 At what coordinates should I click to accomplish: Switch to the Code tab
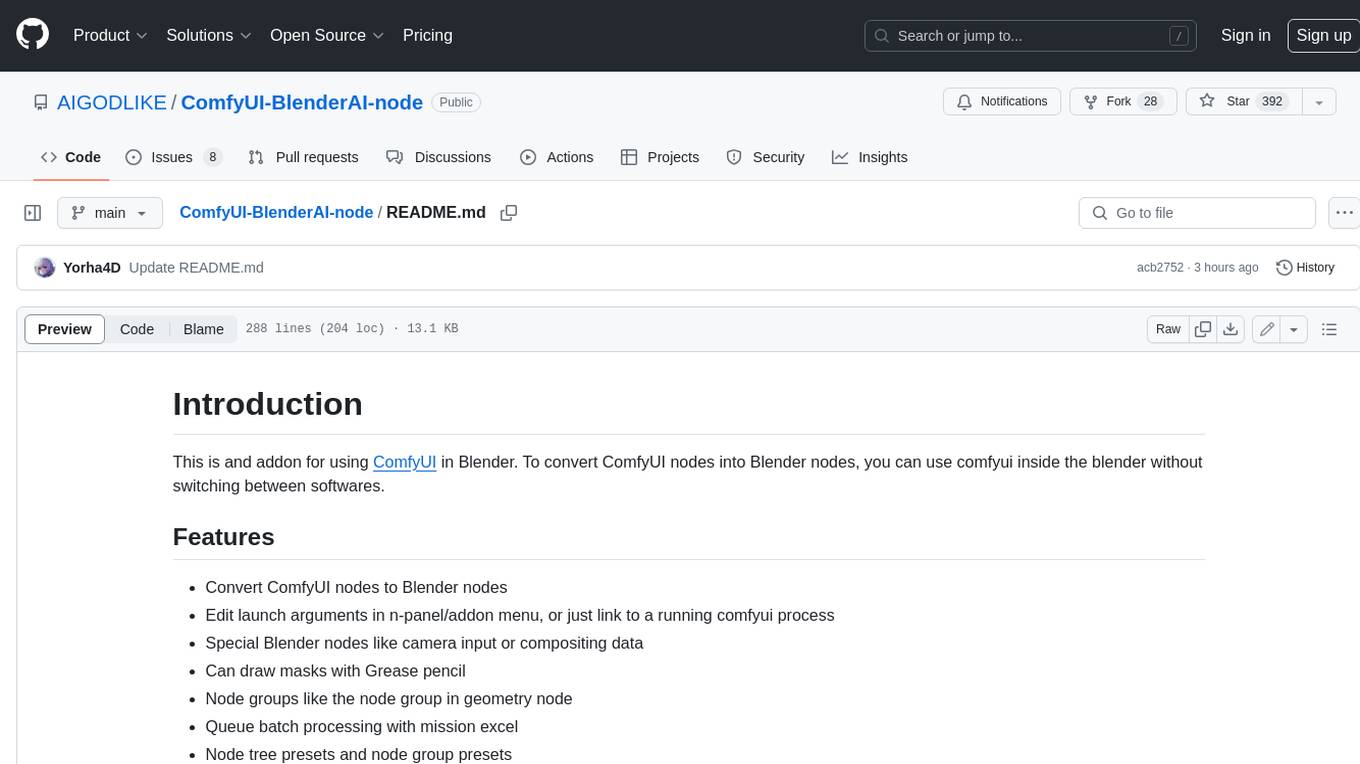[x=71, y=157]
